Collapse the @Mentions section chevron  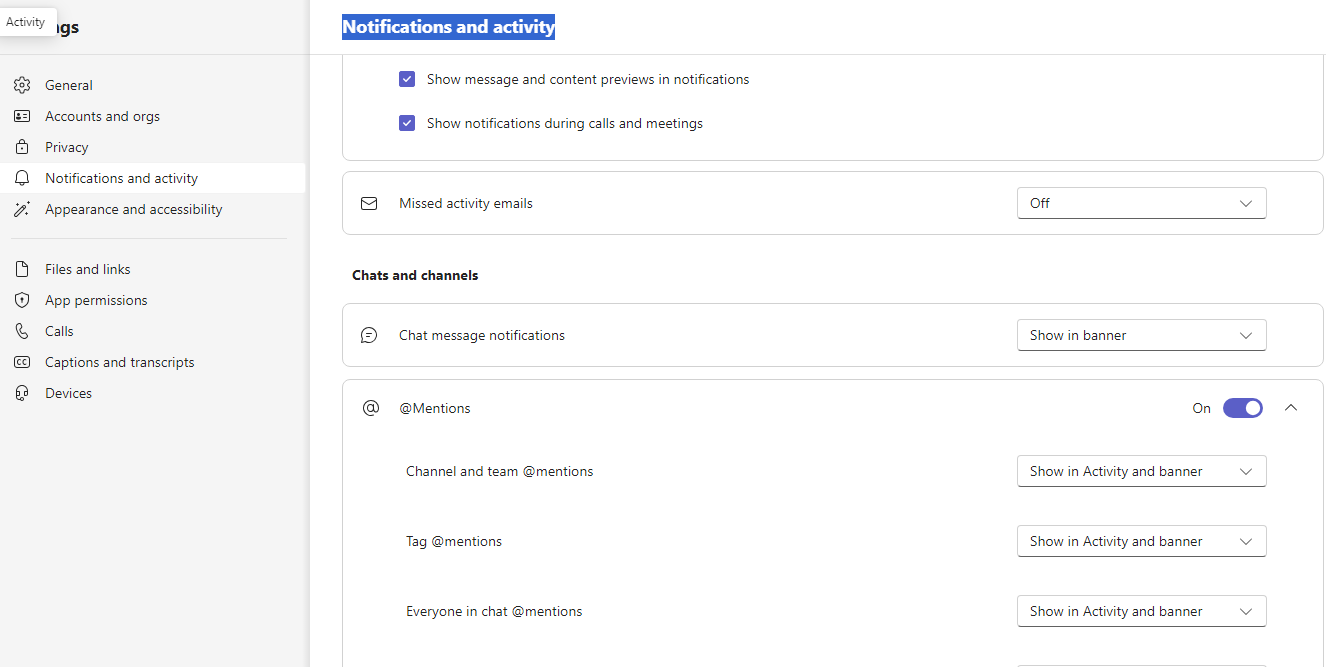[x=1291, y=408]
